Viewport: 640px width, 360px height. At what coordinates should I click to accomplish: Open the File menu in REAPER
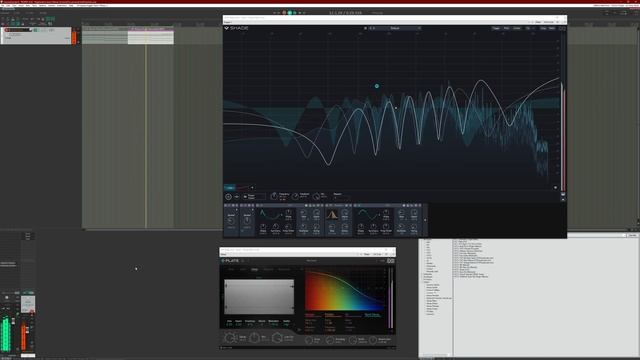pyautogui.click(x=2, y=5)
